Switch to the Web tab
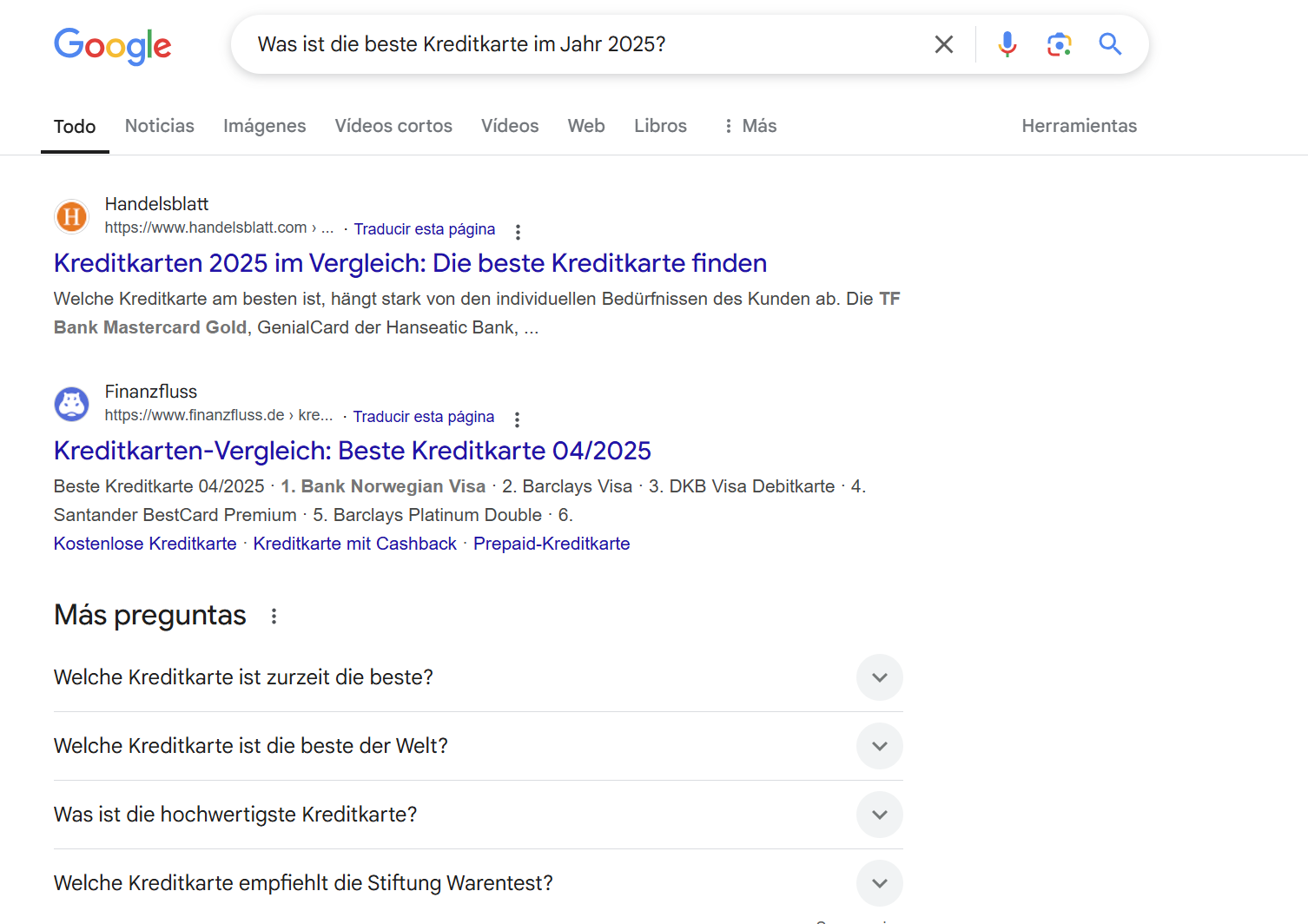1308x924 pixels. pyautogui.click(x=586, y=126)
